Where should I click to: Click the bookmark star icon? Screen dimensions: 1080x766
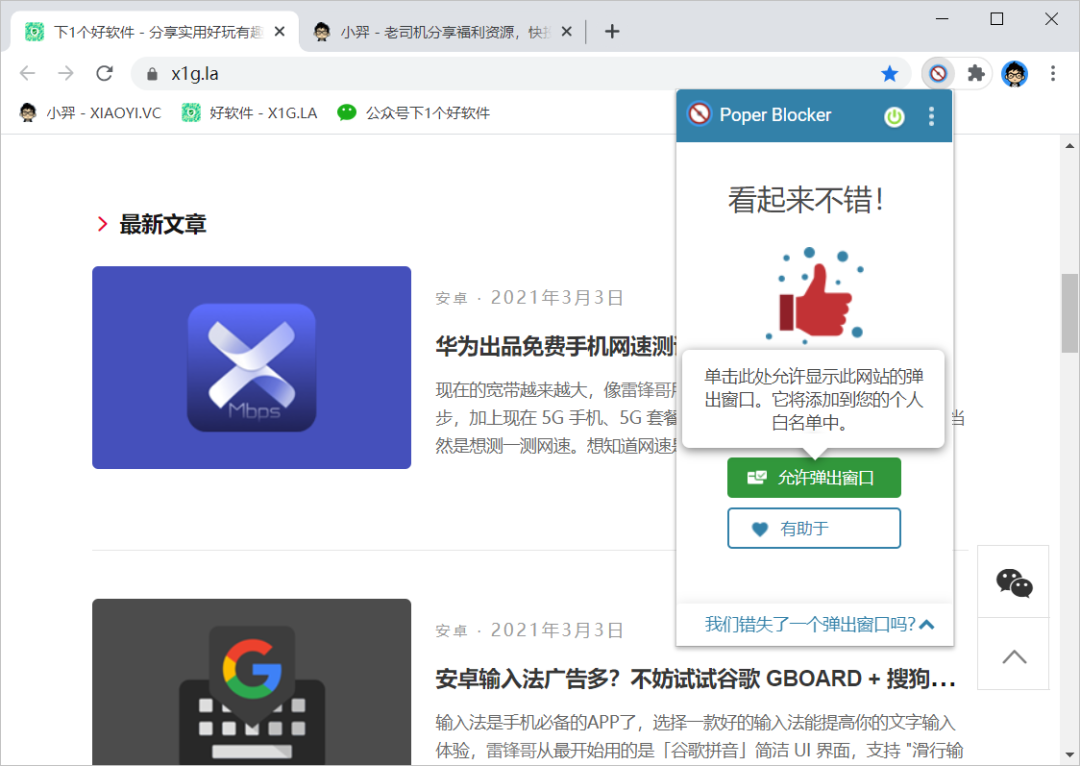tap(890, 74)
